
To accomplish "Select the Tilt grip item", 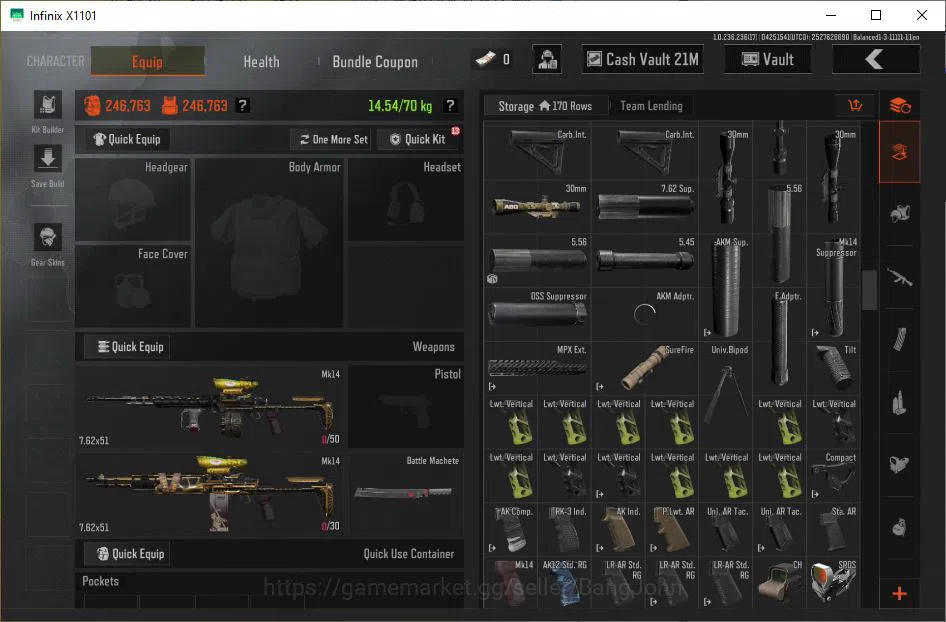I will [833, 367].
